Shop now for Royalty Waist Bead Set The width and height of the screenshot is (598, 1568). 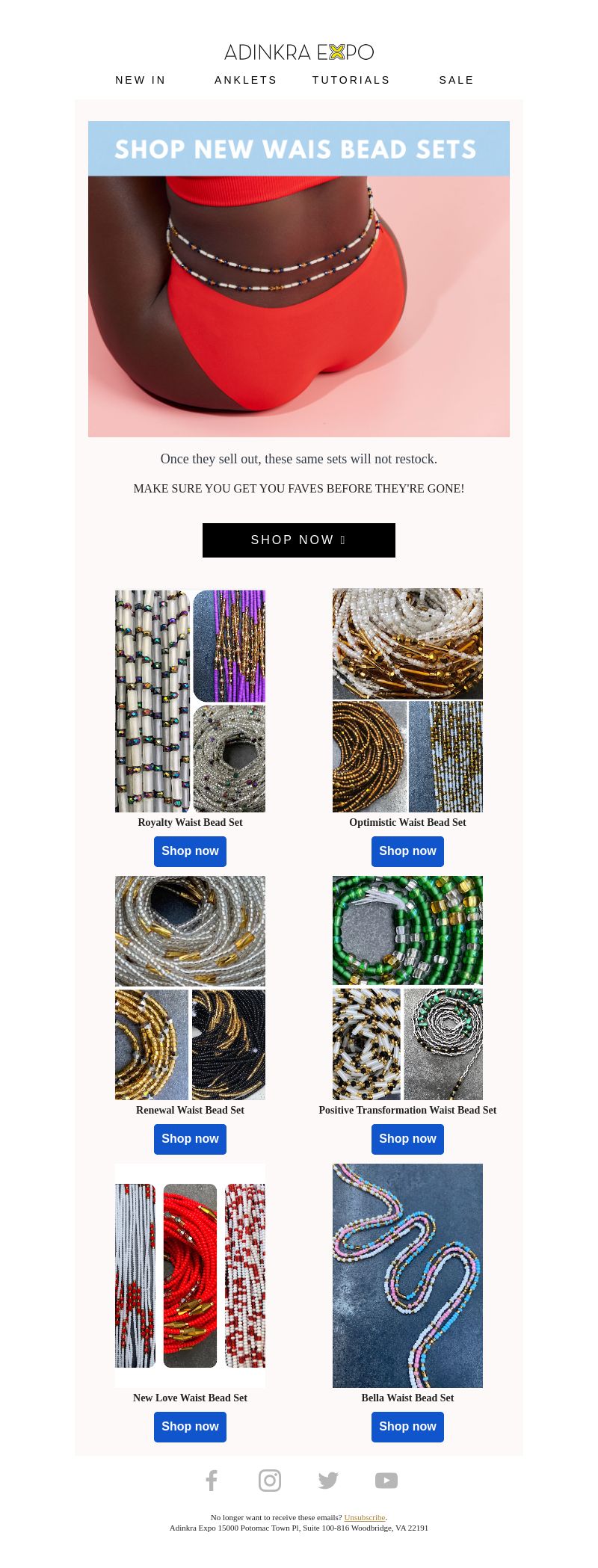pos(190,851)
